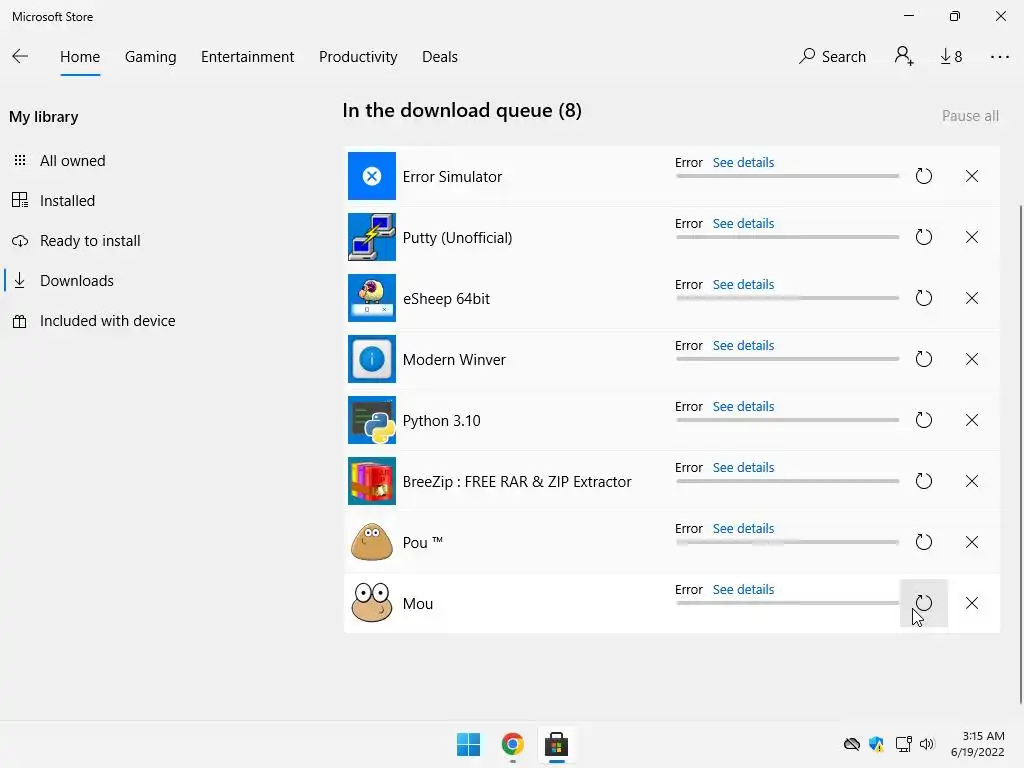Open the Python 3.10 app icon

point(372,420)
